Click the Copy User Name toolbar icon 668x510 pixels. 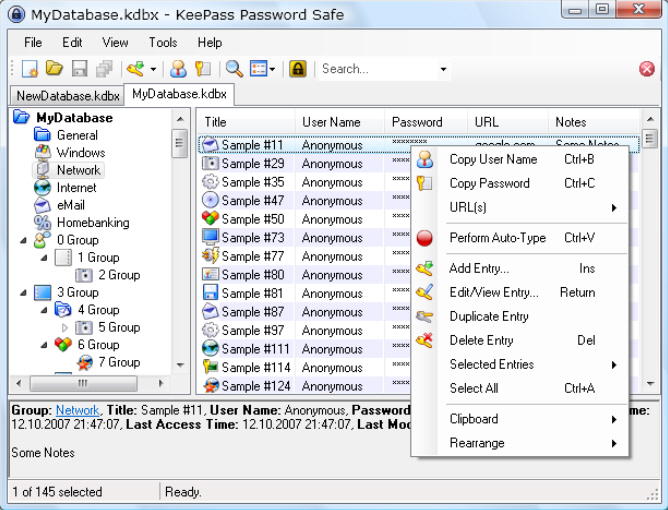pos(178,69)
